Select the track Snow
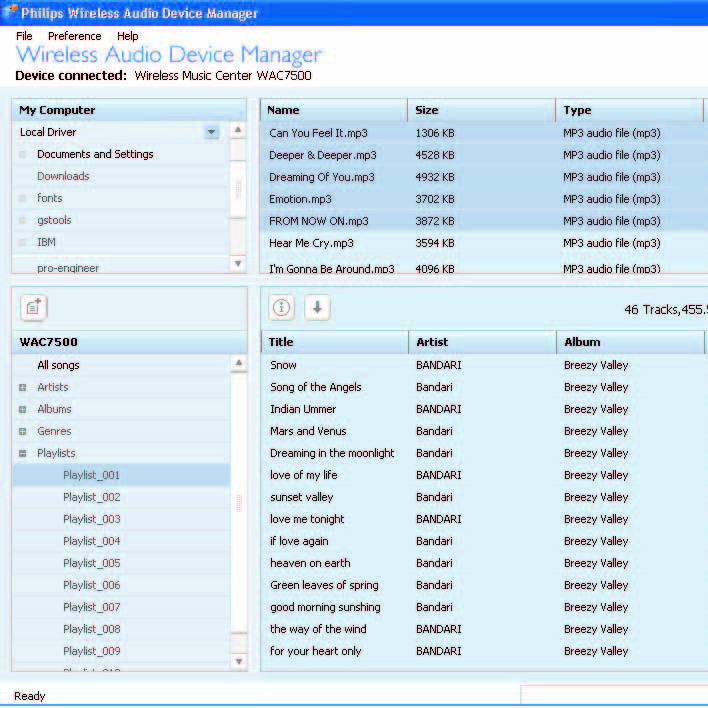This screenshot has width=708, height=708. tap(283, 365)
